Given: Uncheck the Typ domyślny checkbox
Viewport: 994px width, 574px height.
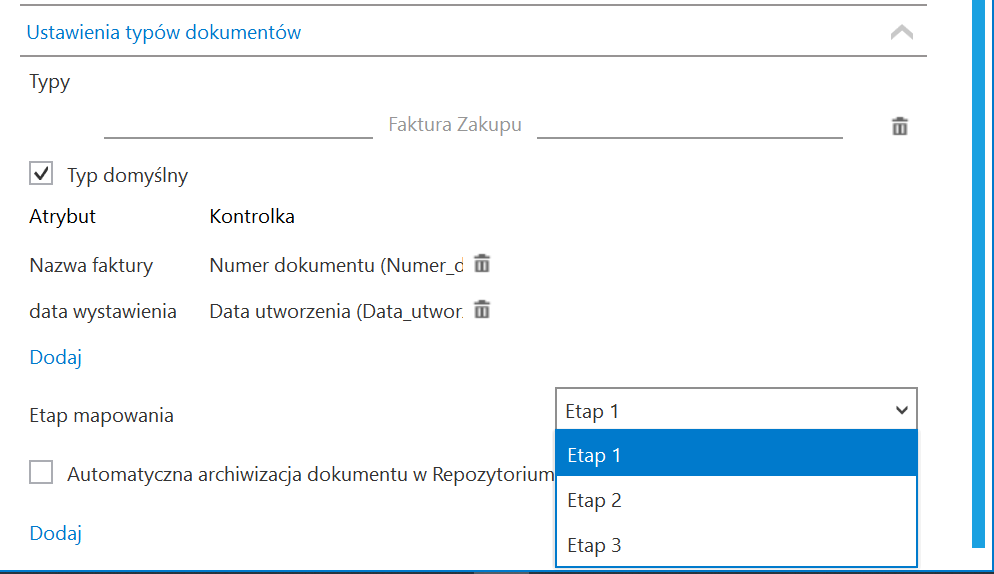Looking at the screenshot, I should tap(41, 174).
